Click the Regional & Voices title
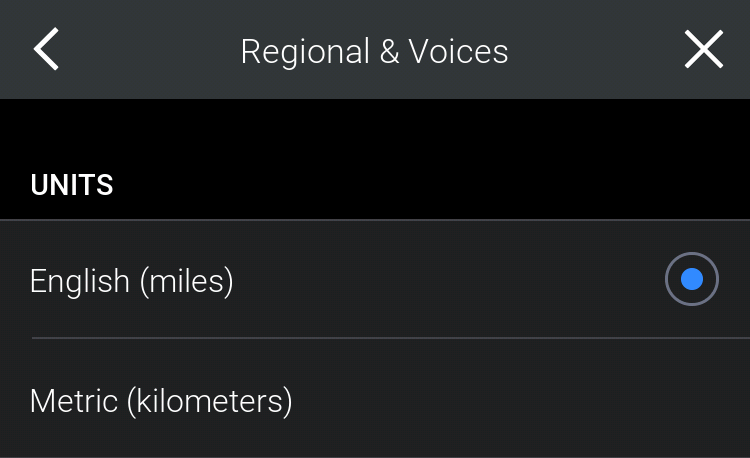This screenshot has width=750, height=458. 374,51
